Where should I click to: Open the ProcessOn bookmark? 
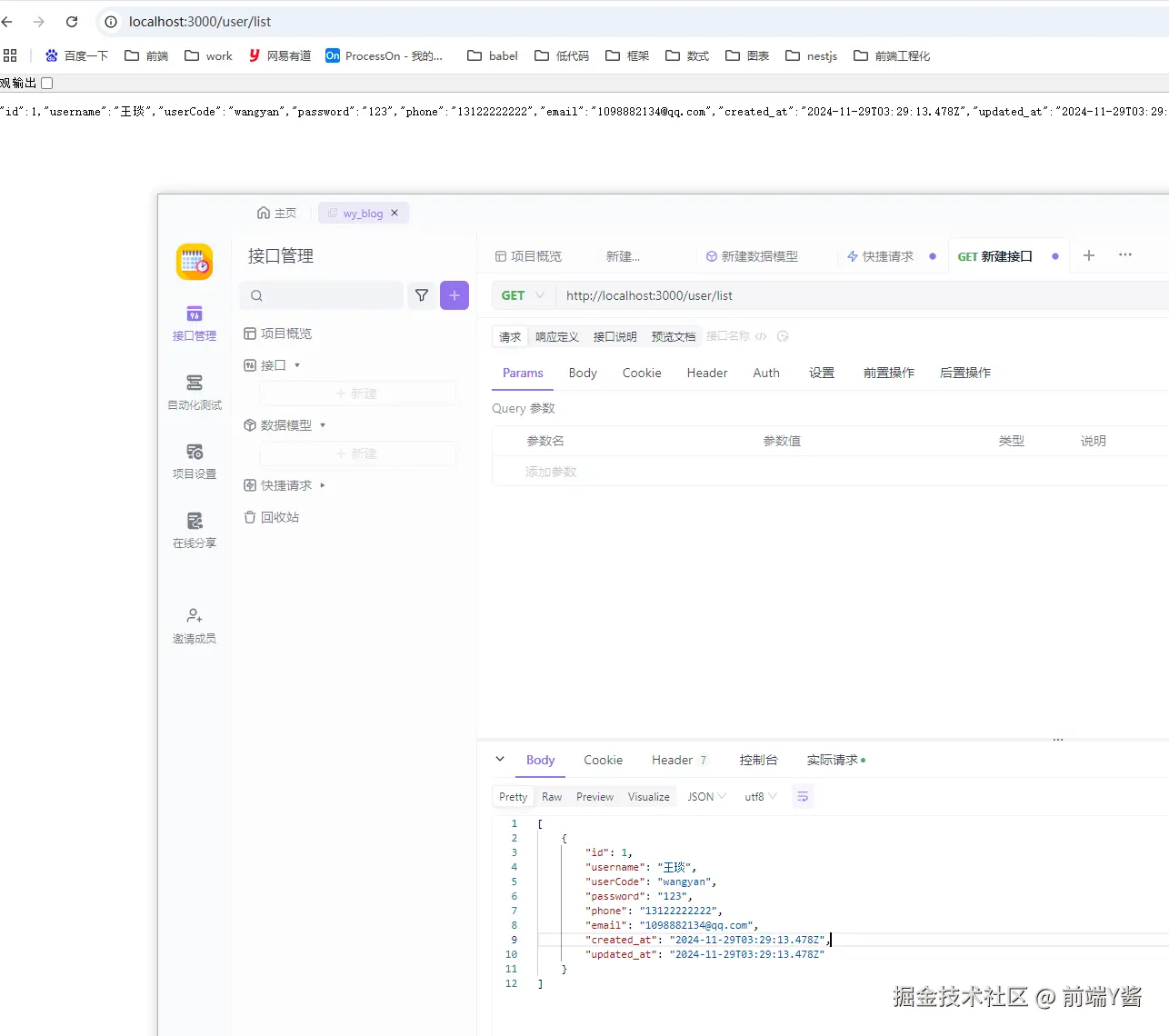coord(384,55)
